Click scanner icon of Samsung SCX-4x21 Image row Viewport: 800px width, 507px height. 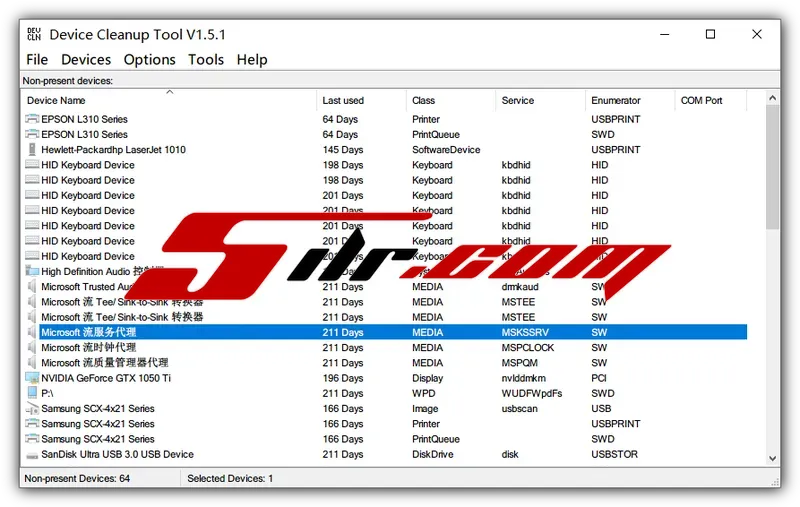click(x=32, y=409)
